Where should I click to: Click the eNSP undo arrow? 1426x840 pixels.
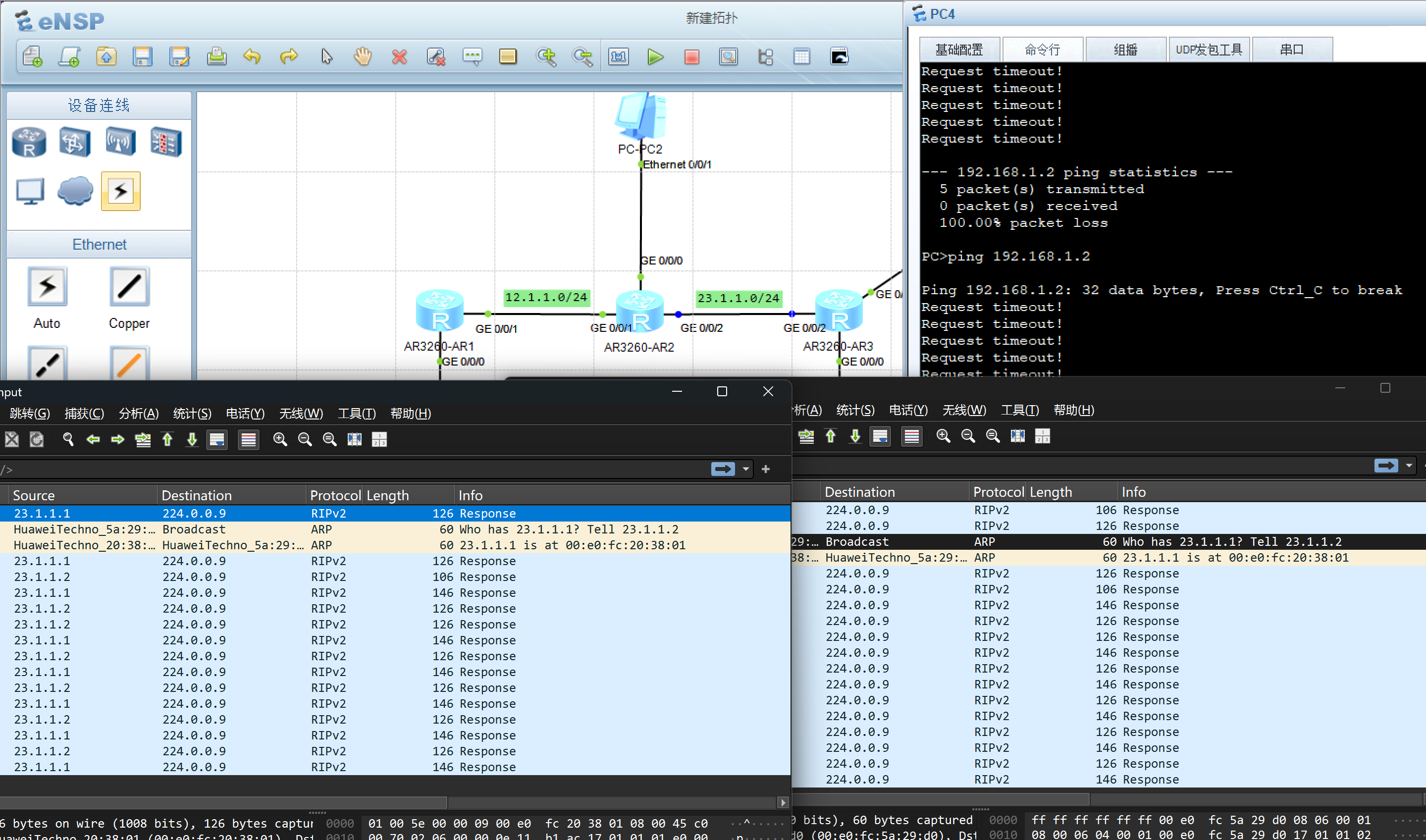click(x=252, y=56)
